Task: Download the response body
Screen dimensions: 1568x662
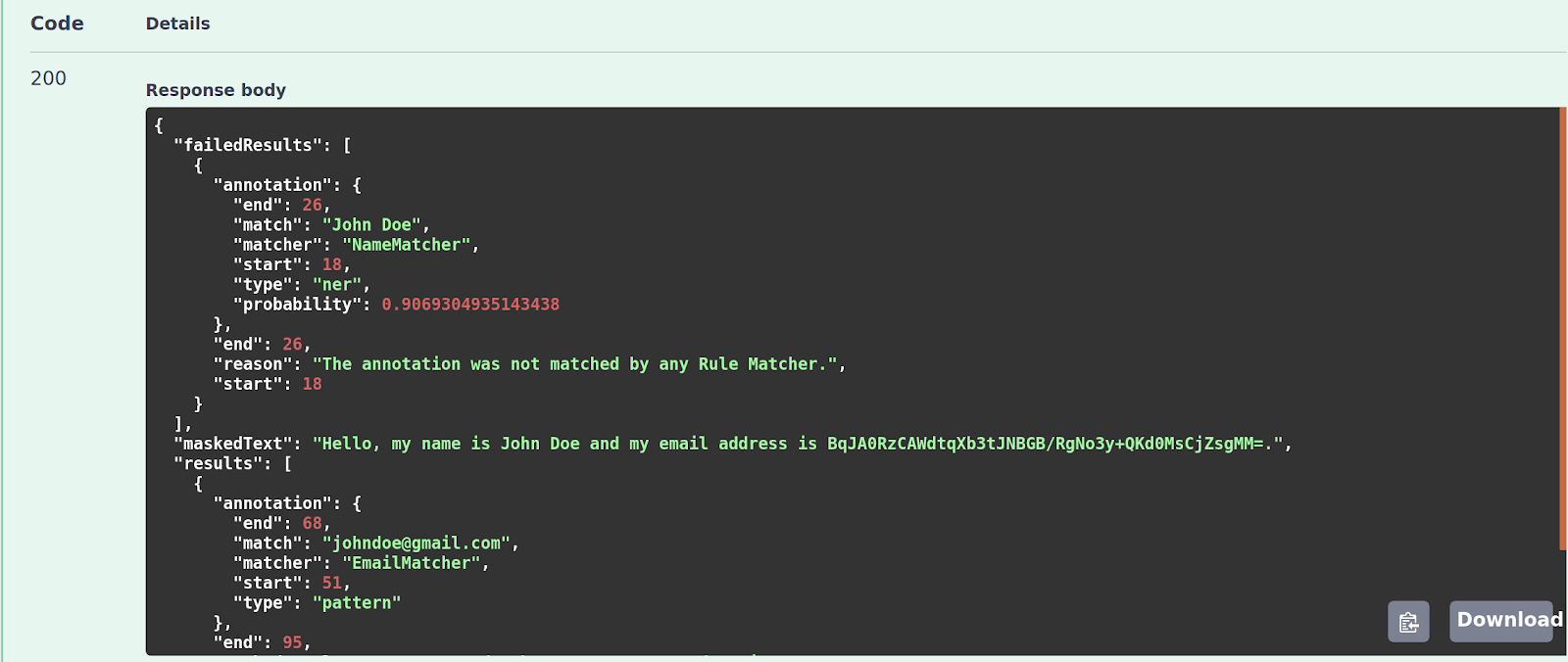Action: pyautogui.click(x=1502, y=621)
